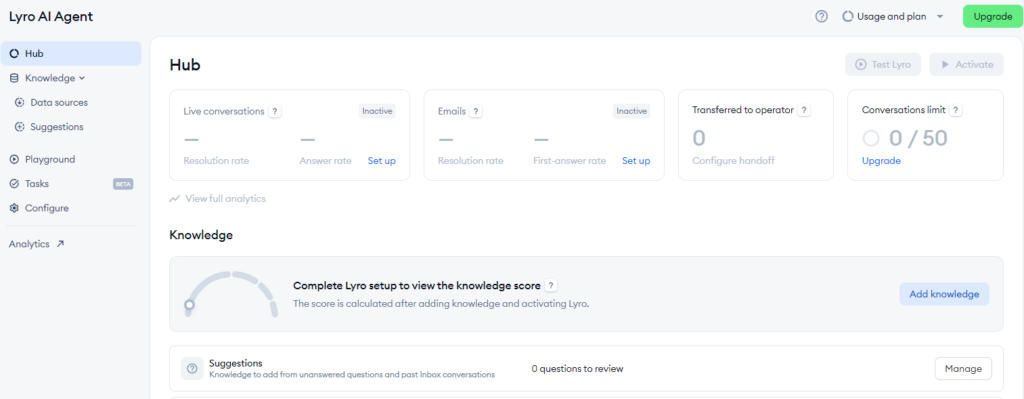The height and width of the screenshot is (399, 1024).
Task: Click the Upgrade link under Conversations limit
Action: click(x=881, y=161)
